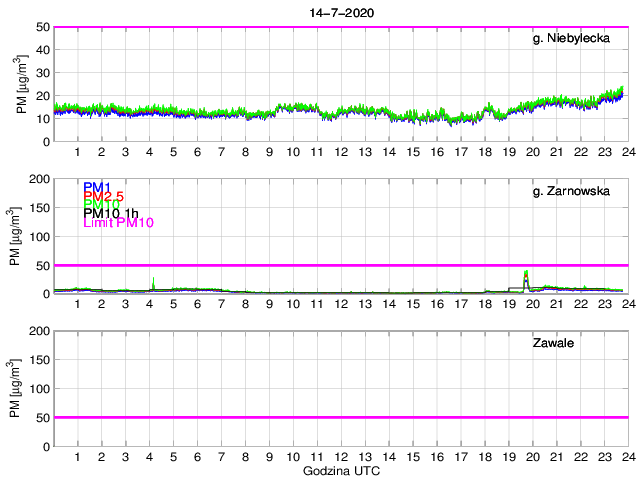Click the 50 y-tick on the Niebylecka plot
The image size is (640, 480).
tap(39, 27)
